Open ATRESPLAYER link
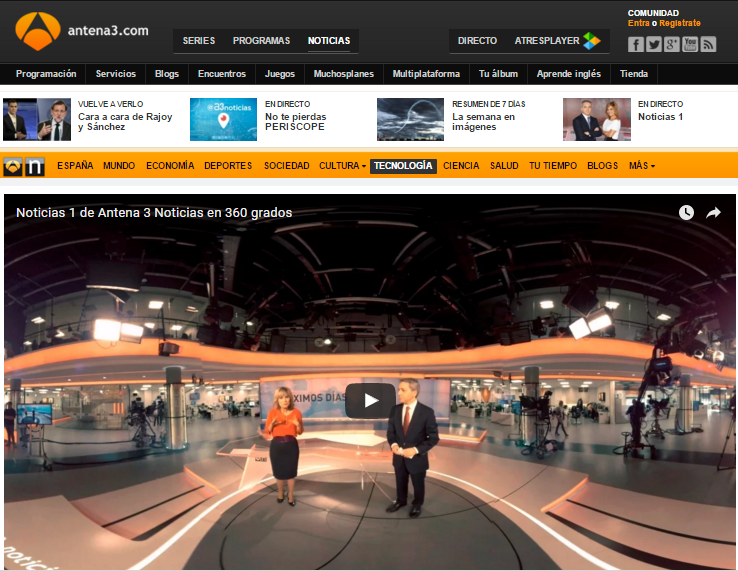The image size is (738, 571). coord(547,41)
